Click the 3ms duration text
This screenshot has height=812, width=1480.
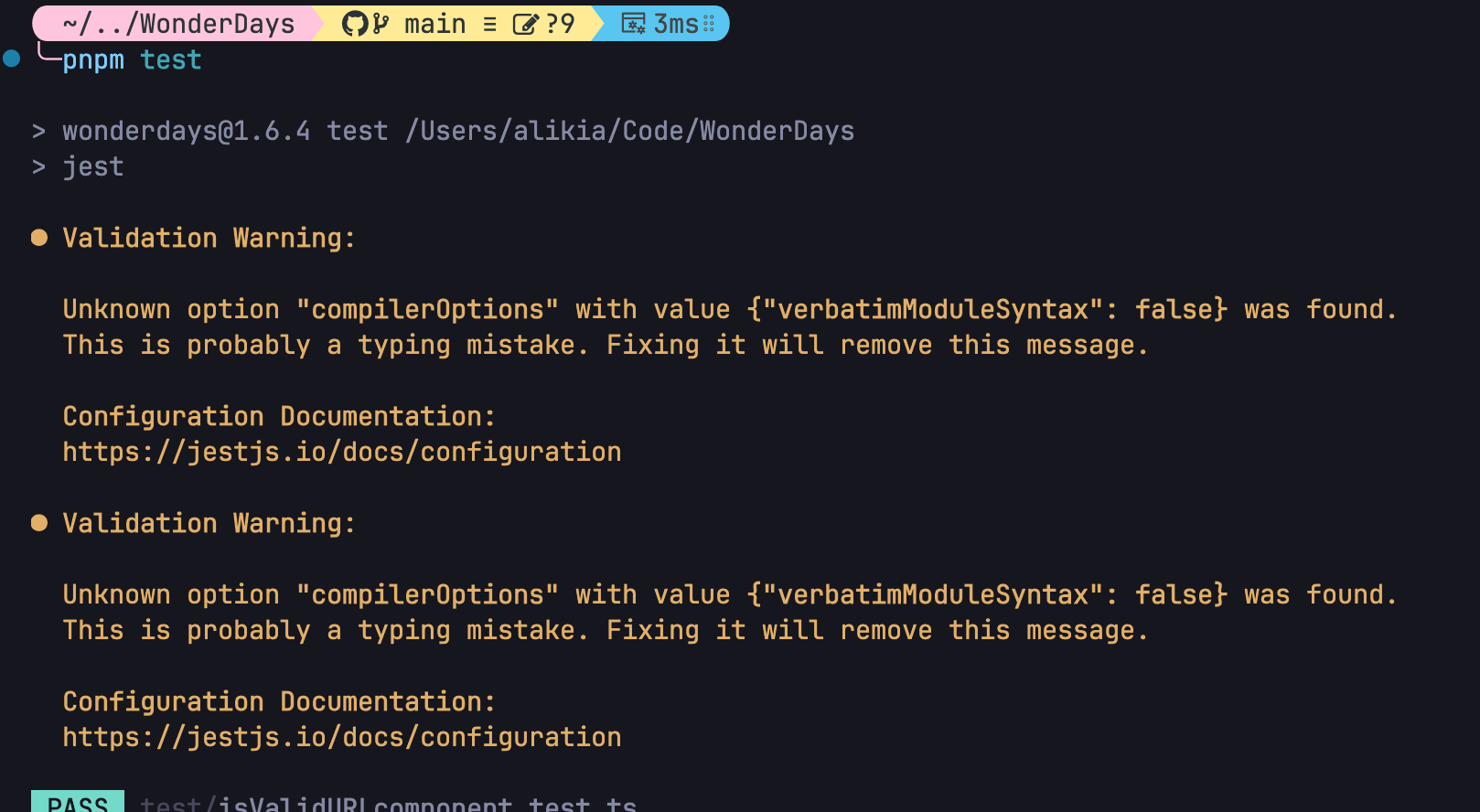[676, 24]
